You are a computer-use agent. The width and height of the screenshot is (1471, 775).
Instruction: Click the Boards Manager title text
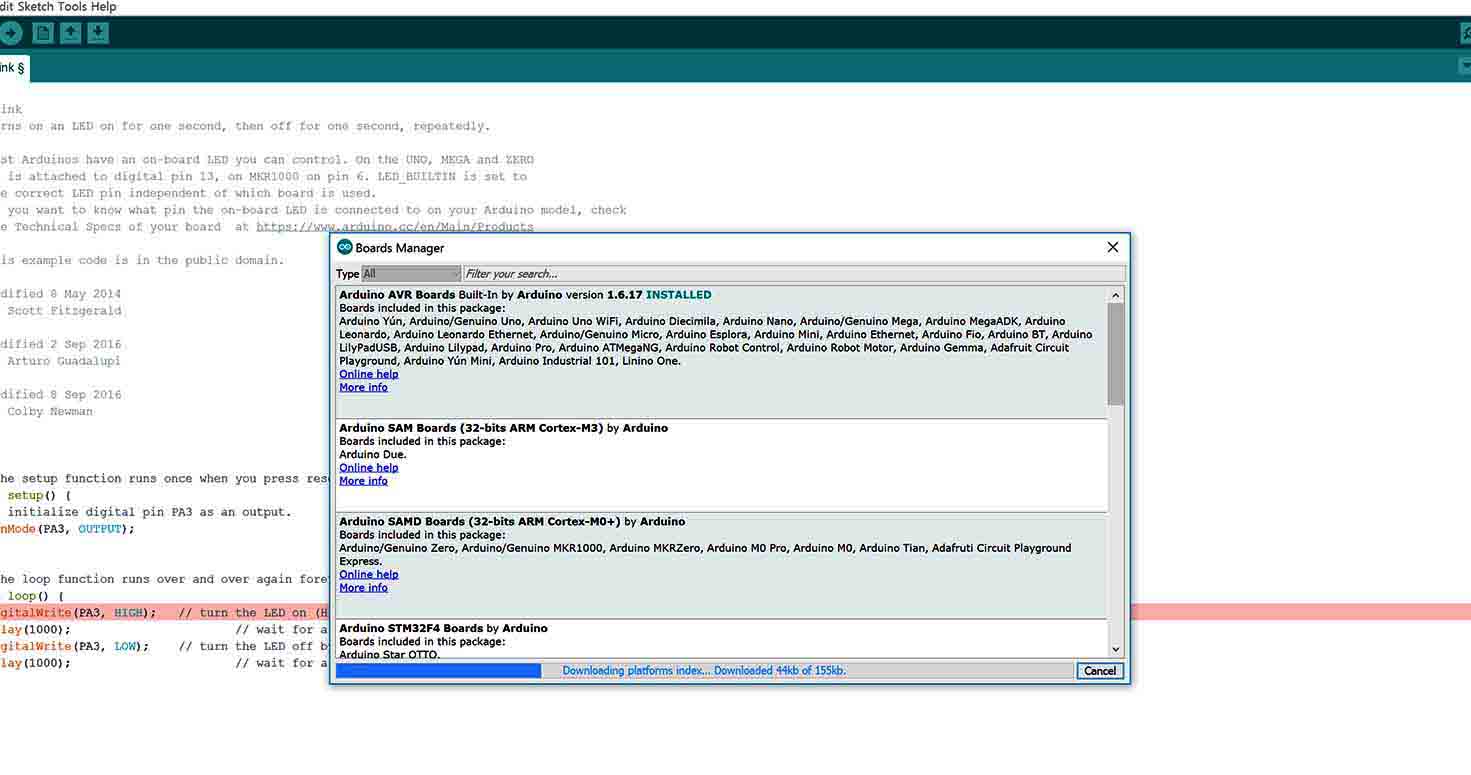tap(400, 248)
